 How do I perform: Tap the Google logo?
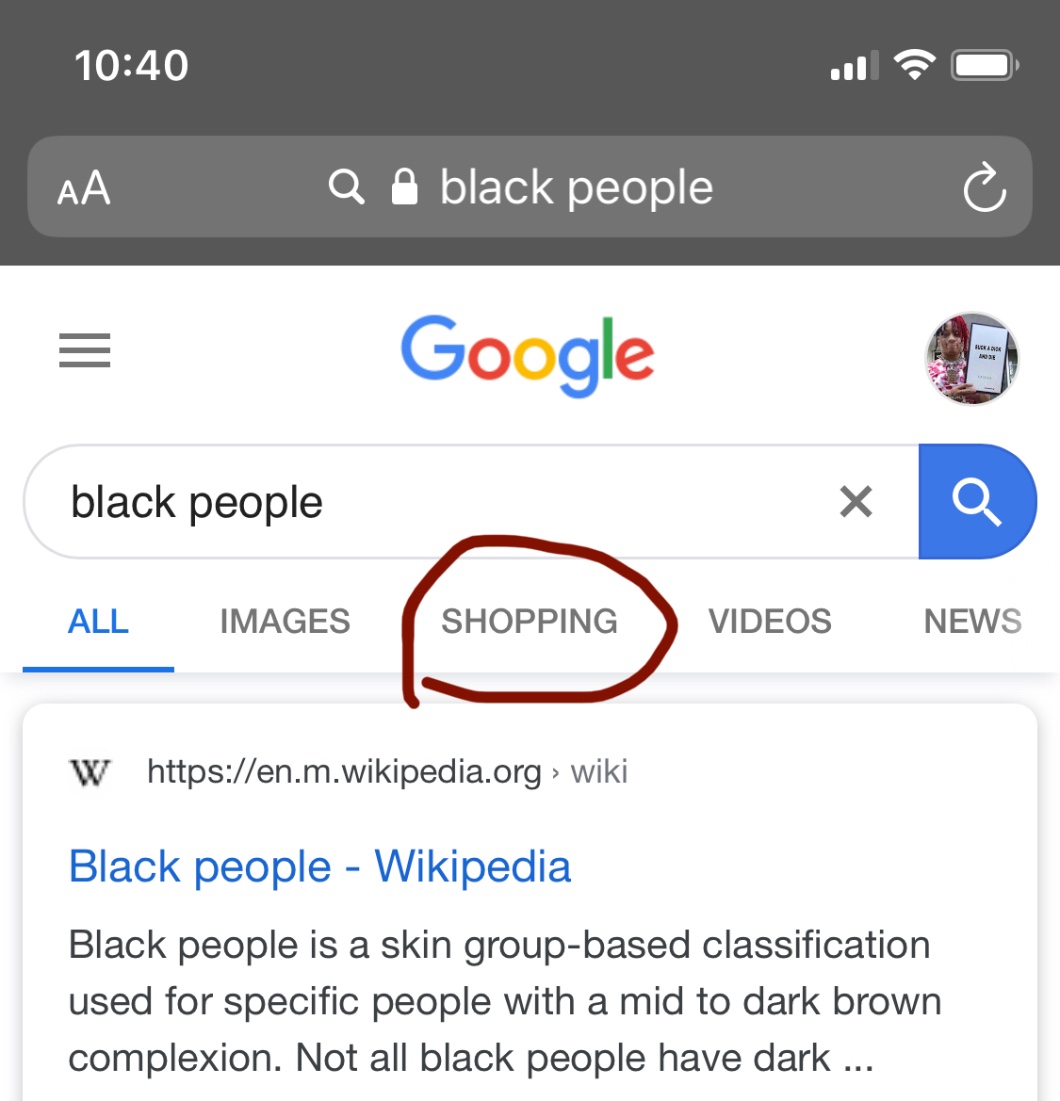click(x=528, y=355)
